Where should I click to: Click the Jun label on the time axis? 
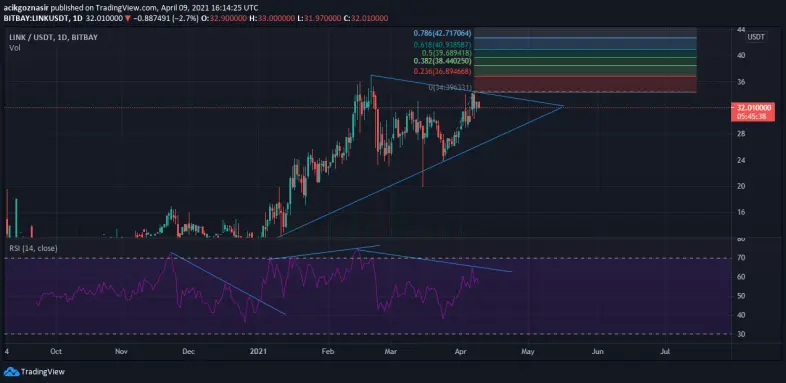[597, 352]
